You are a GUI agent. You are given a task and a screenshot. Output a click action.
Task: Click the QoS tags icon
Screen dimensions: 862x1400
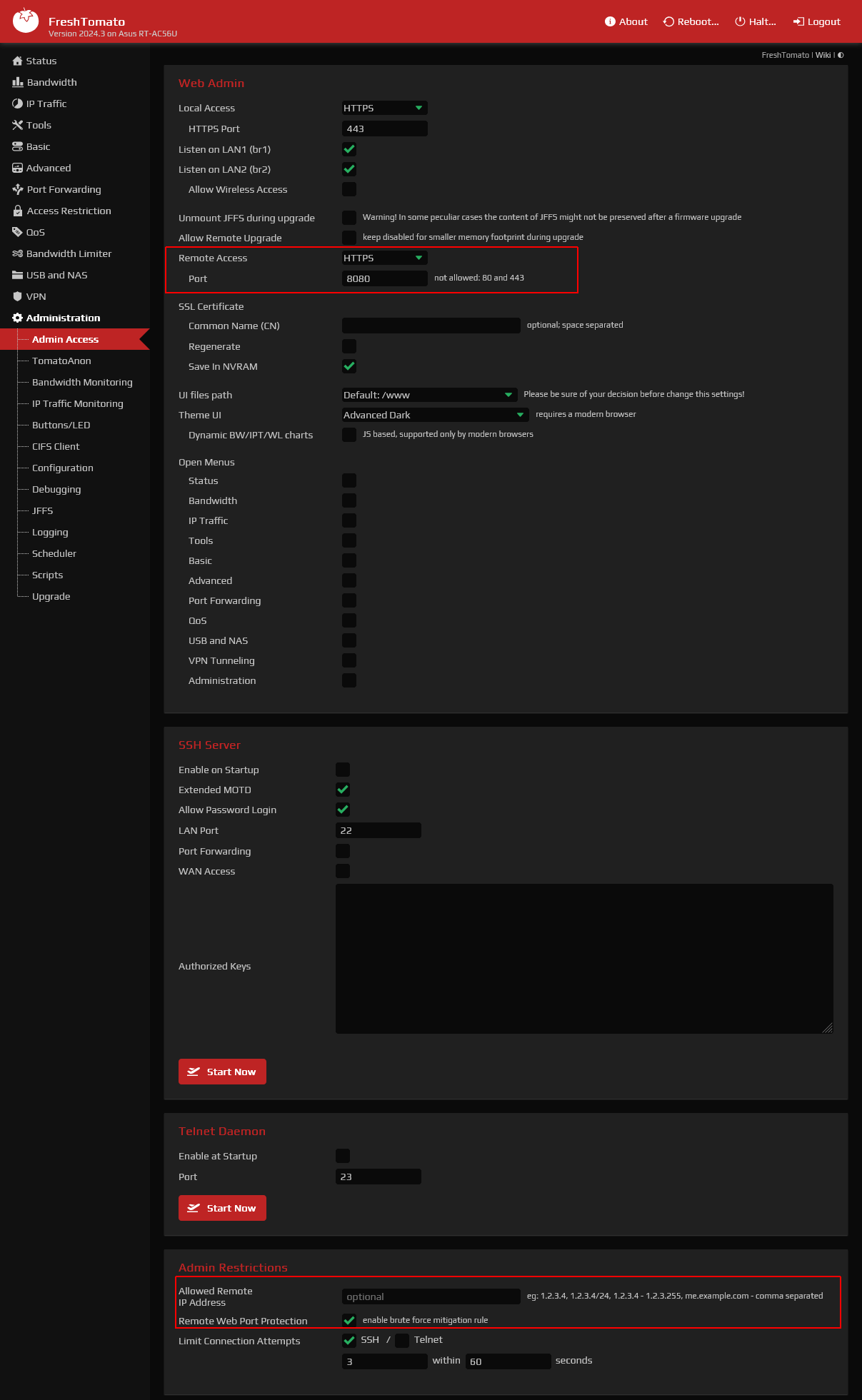click(x=18, y=232)
